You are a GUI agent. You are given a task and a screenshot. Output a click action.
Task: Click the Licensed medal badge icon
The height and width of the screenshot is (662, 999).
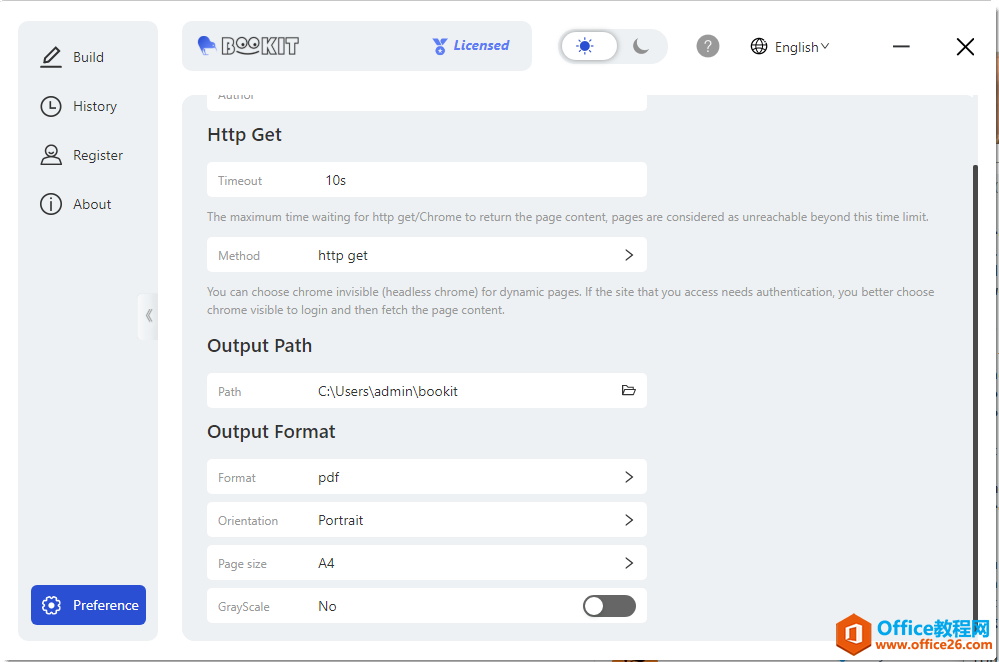440,46
